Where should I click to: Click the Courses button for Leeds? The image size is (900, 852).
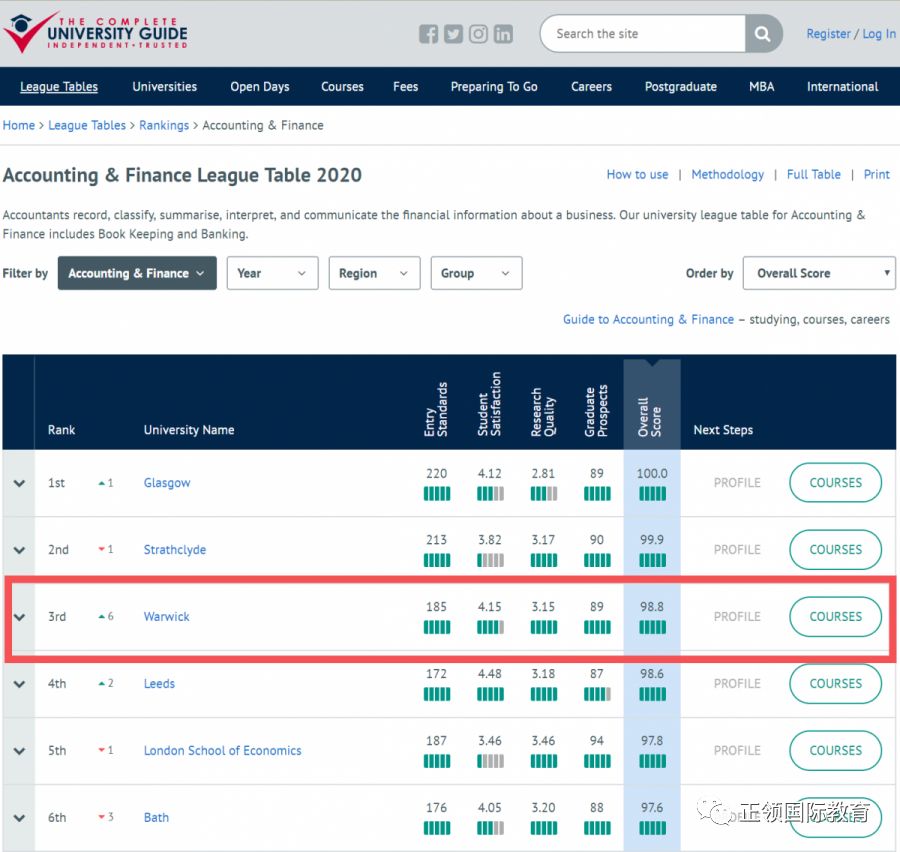tap(836, 684)
